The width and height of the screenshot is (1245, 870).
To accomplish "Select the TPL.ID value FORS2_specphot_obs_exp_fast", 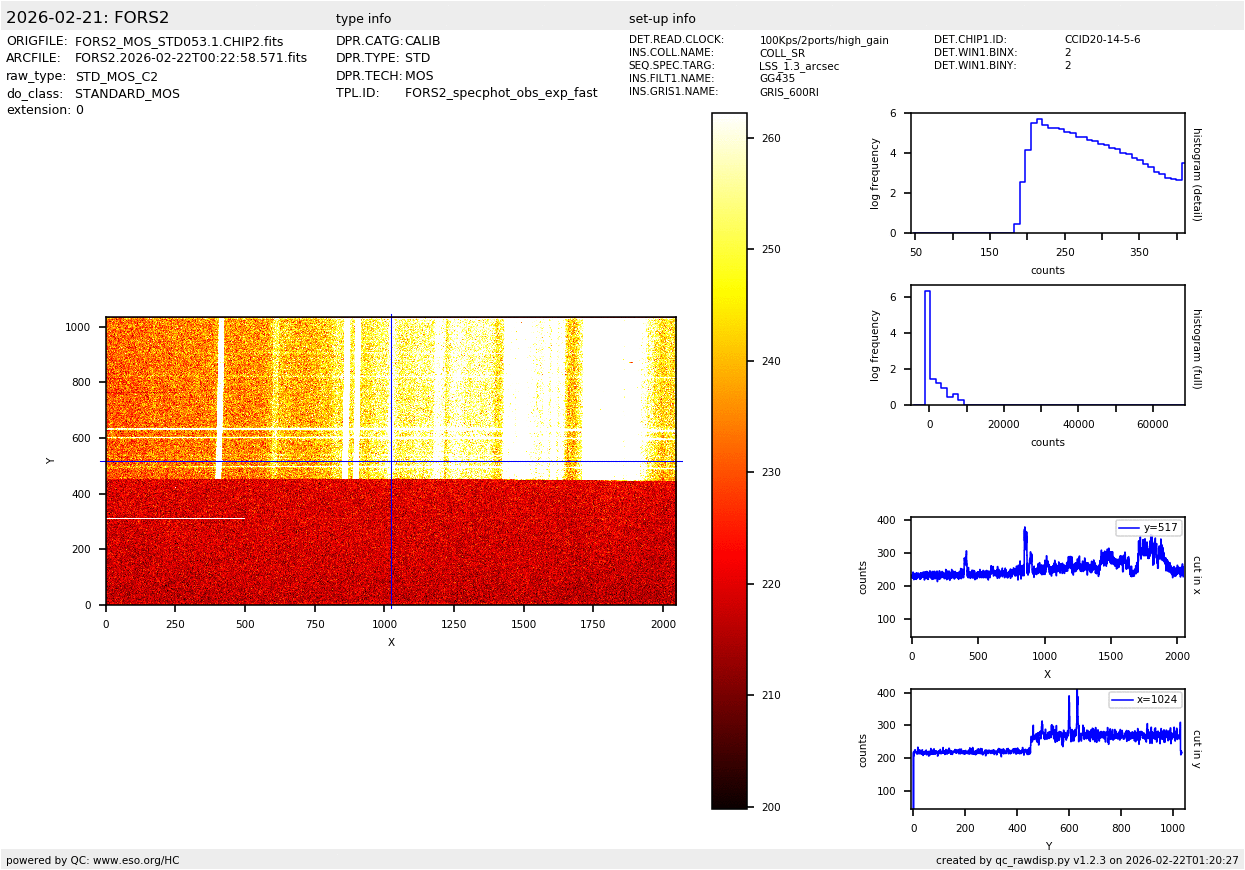I will (x=501, y=93).
